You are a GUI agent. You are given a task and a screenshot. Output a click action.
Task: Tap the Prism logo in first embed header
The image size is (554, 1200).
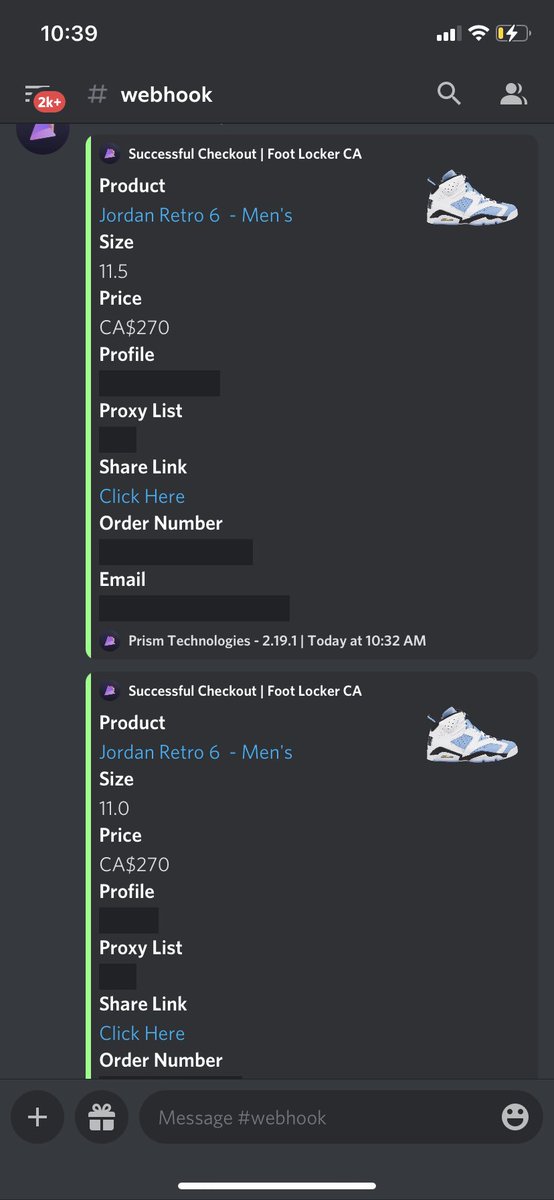point(110,154)
